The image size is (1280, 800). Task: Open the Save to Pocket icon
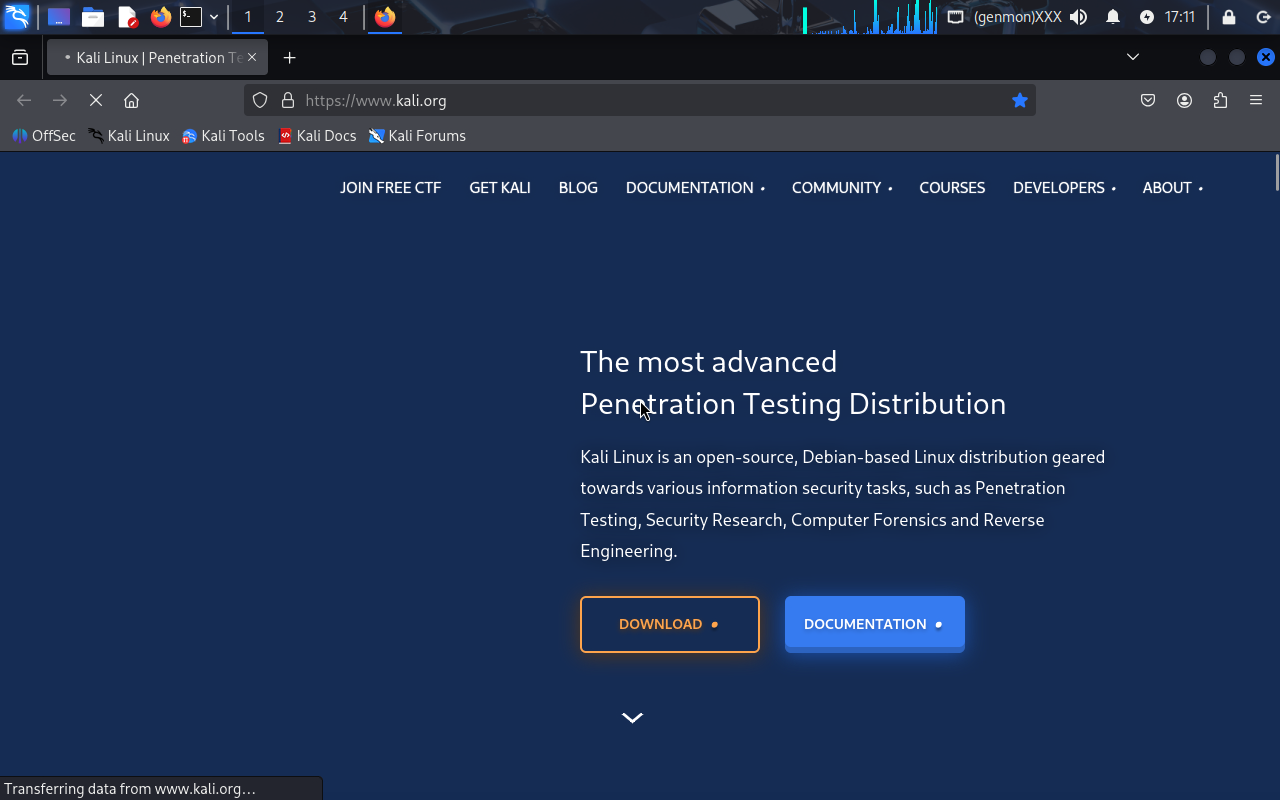[1148, 100]
